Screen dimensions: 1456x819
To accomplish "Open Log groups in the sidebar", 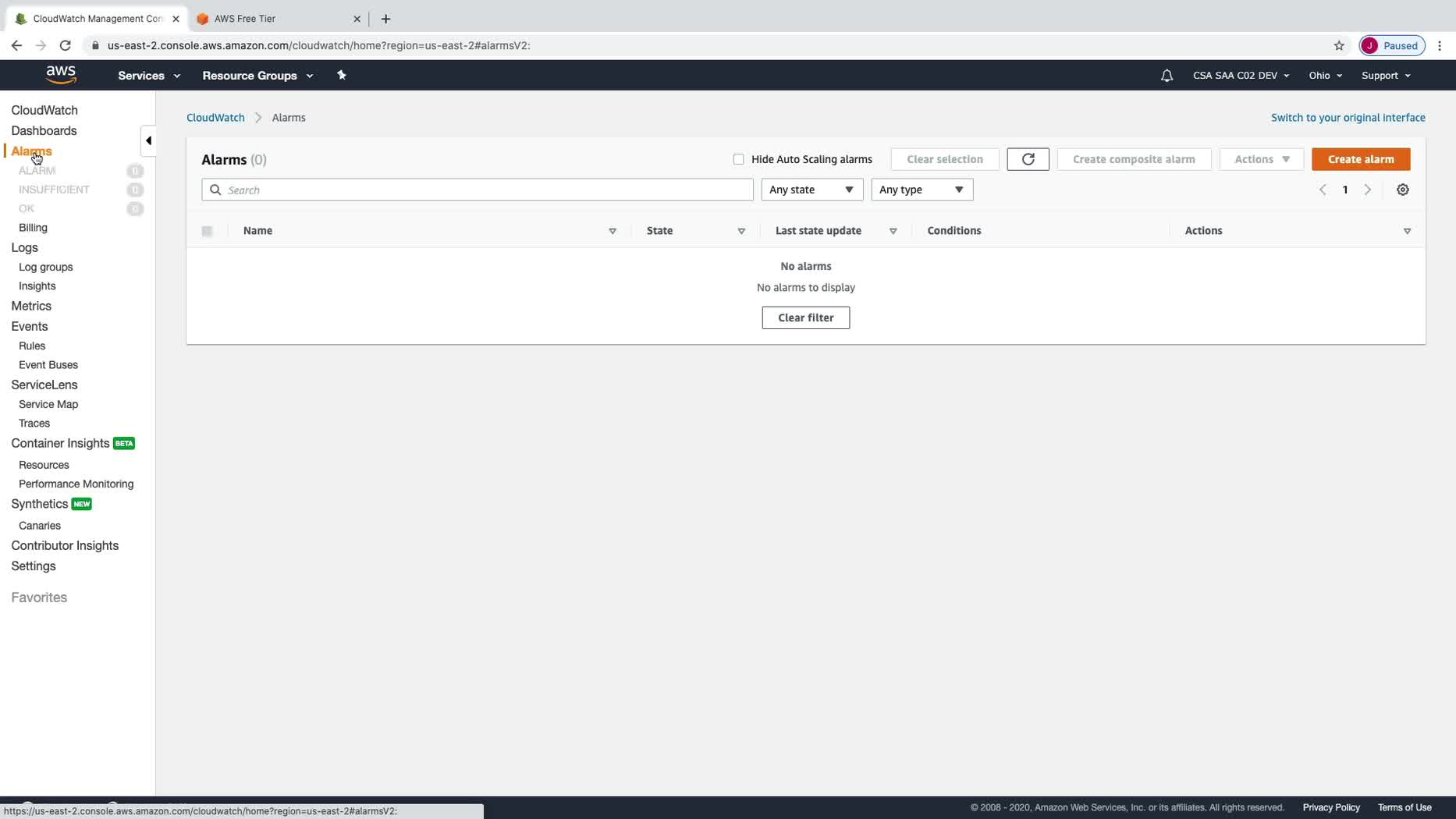I will (x=45, y=267).
